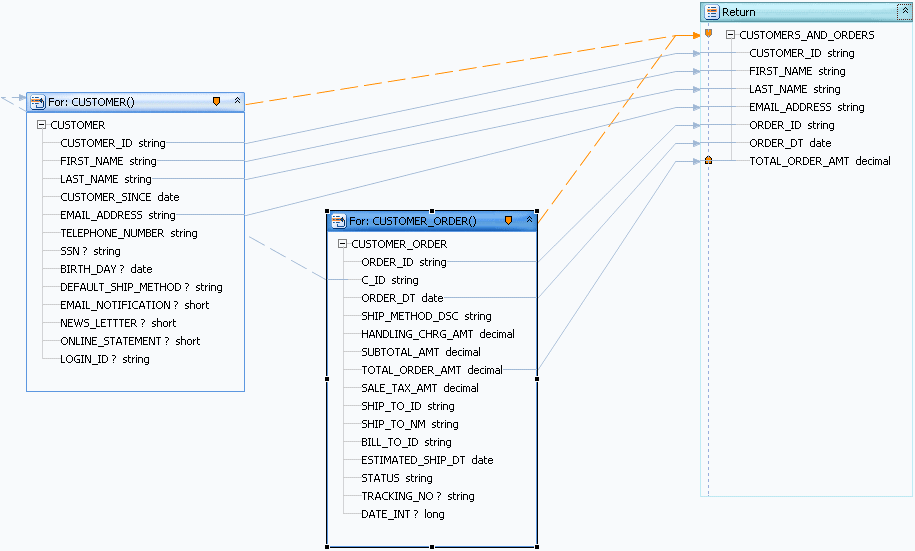Click the For: CUSTOMER_ORDER() node icon

point(339,221)
